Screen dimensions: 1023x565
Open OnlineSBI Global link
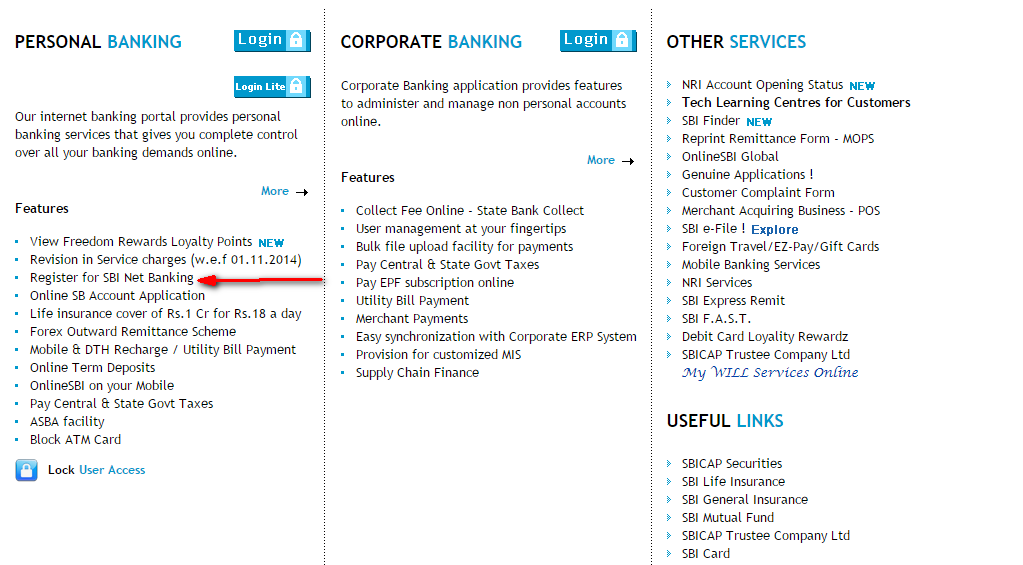730,157
